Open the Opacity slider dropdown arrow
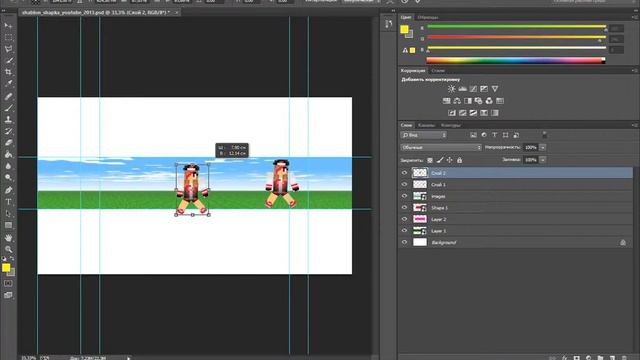The width and height of the screenshot is (640, 360). coord(543,147)
